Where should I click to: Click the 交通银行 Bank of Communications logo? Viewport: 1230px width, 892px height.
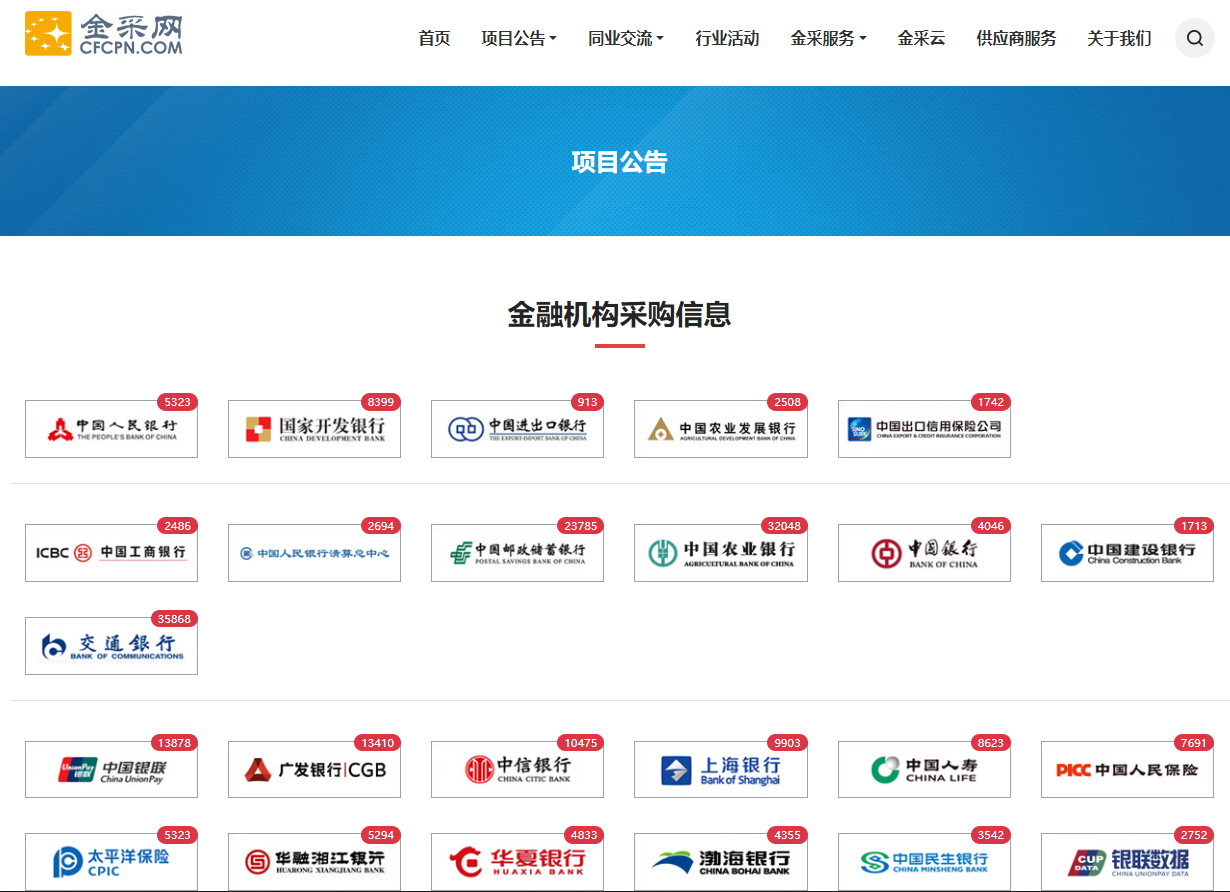click(x=111, y=646)
